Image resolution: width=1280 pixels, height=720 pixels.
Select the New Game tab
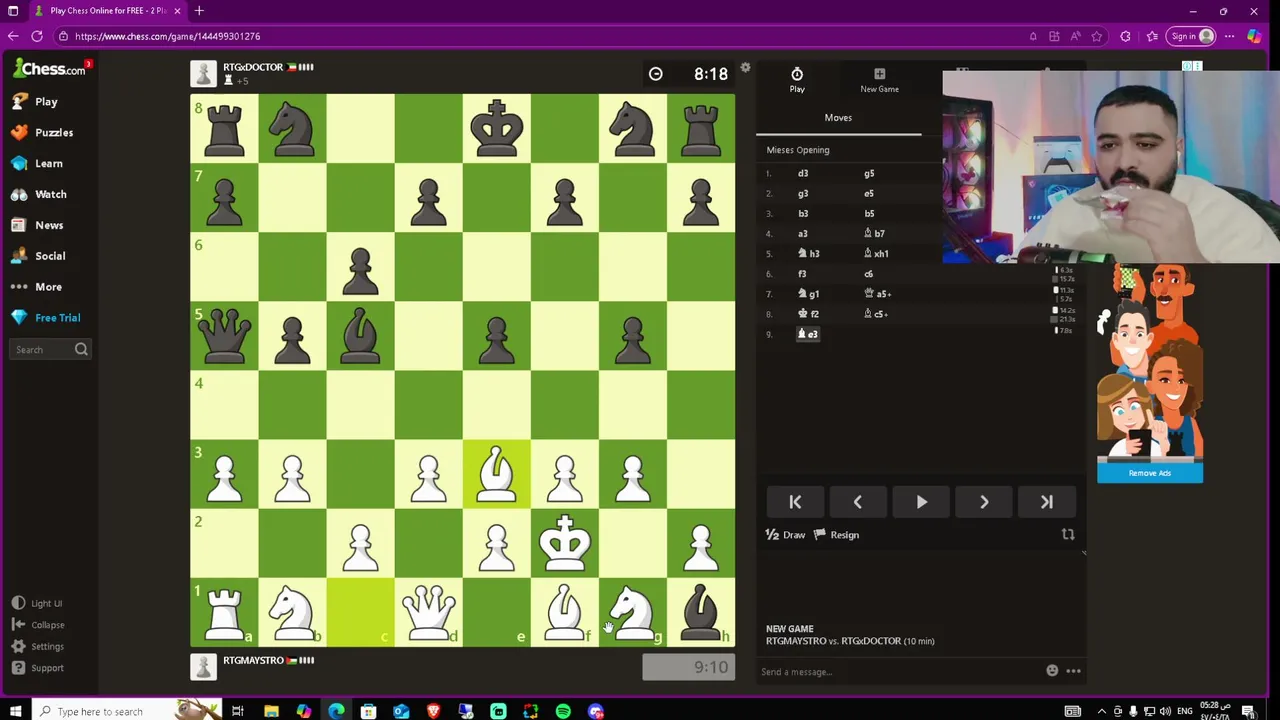pos(879,80)
